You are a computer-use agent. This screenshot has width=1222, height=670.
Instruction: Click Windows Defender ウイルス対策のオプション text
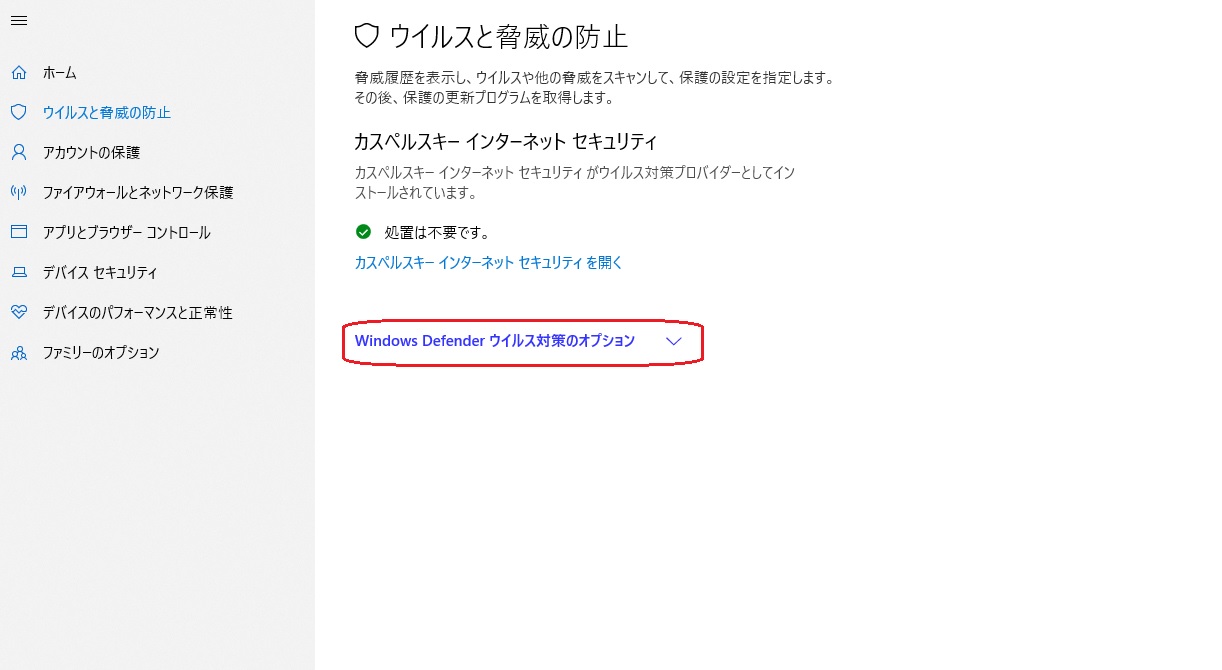pos(495,340)
